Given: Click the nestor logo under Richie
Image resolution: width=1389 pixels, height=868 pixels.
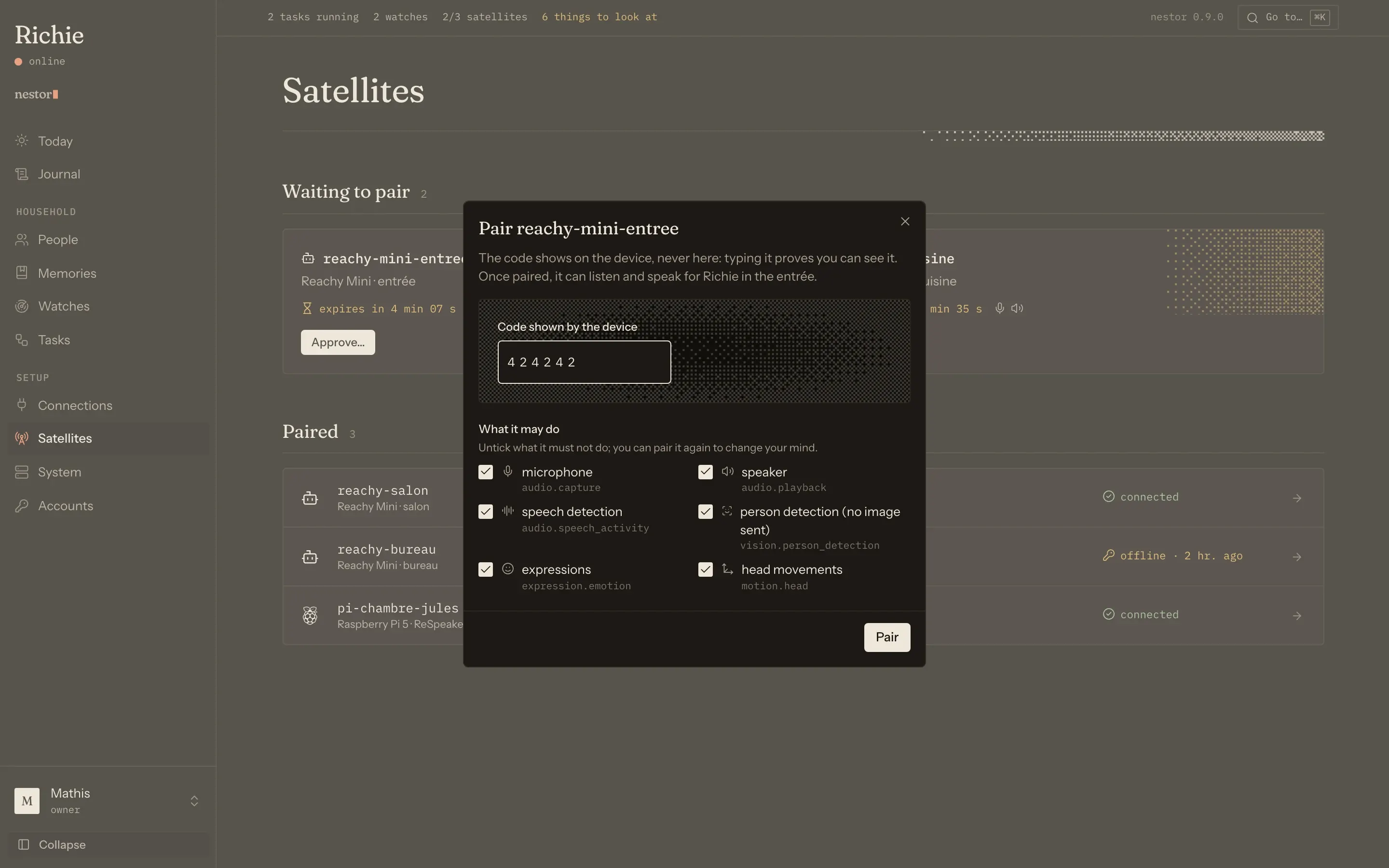Looking at the screenshot, I should [x=36, y=94].
